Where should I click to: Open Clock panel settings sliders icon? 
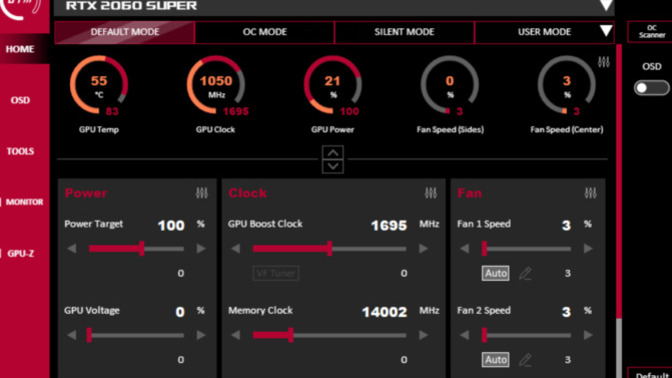[x=431, y=193]
